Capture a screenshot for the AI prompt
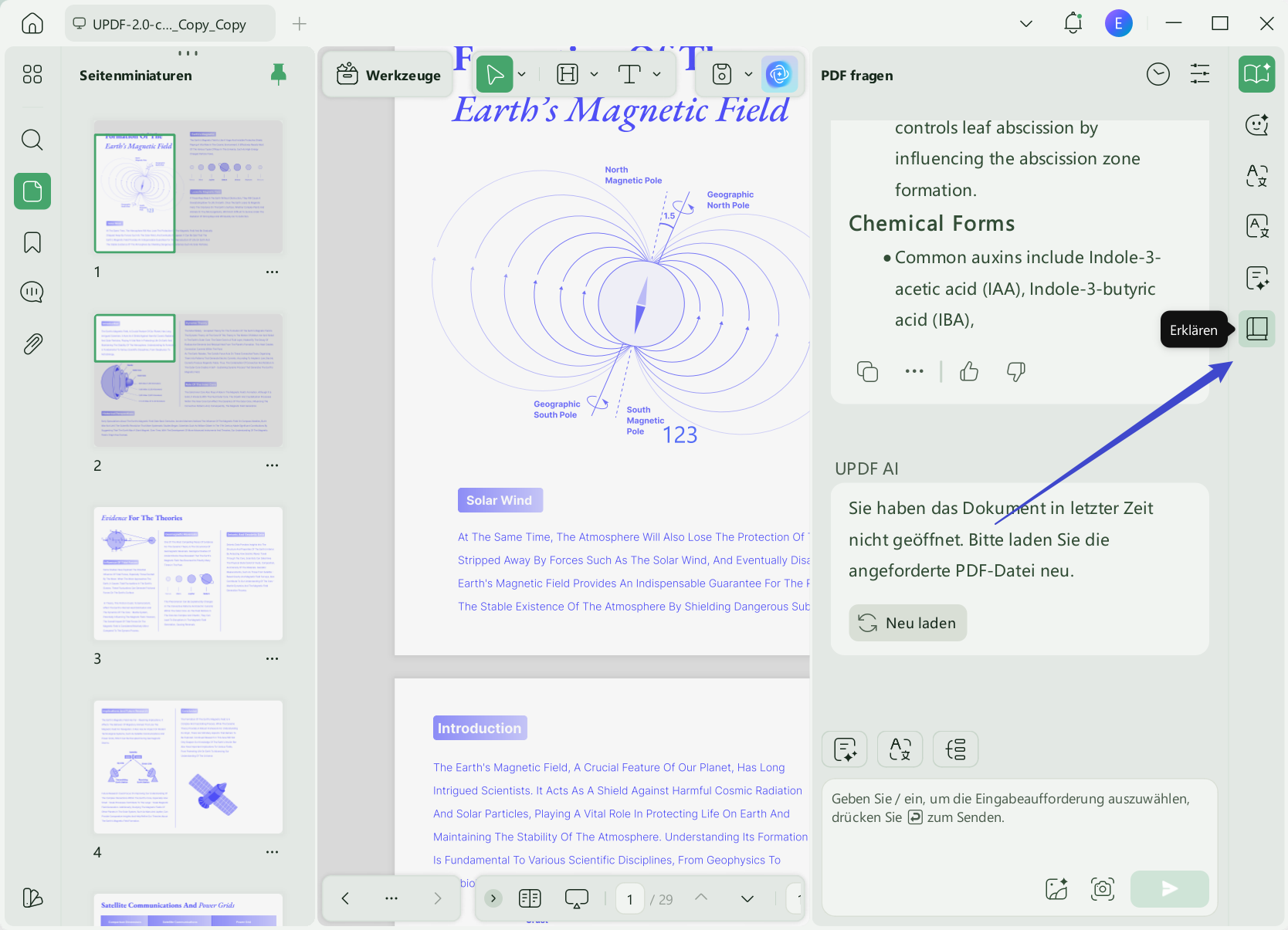1288x930 pixels. [1103, 889]
